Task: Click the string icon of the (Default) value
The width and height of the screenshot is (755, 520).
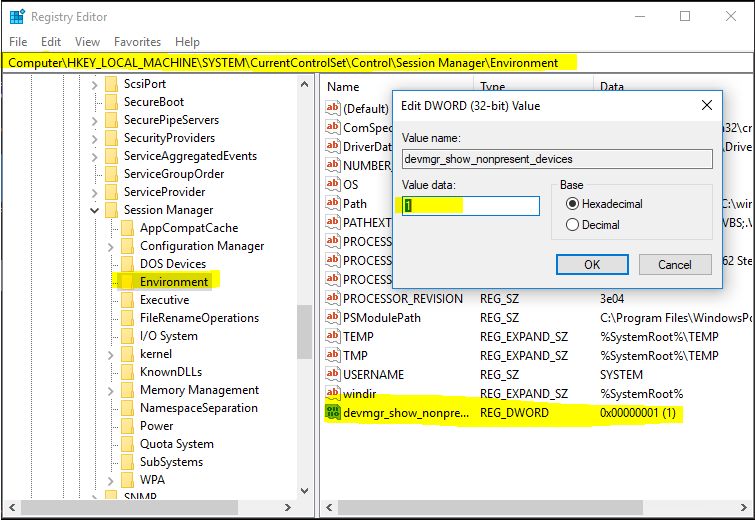Action: (333, 107)
